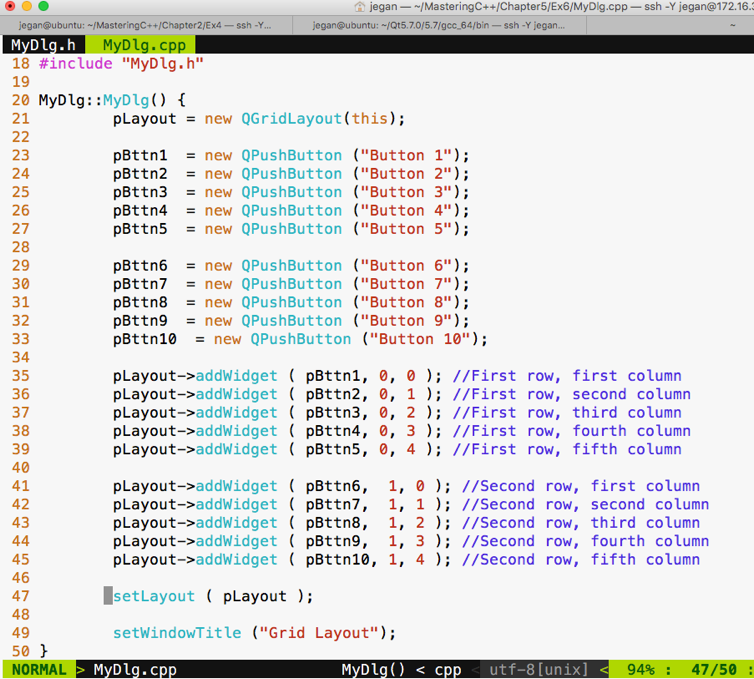Minimize the window using yellow button
The height and width of the screenshot is (679, 754).
[x=27, y=7]
